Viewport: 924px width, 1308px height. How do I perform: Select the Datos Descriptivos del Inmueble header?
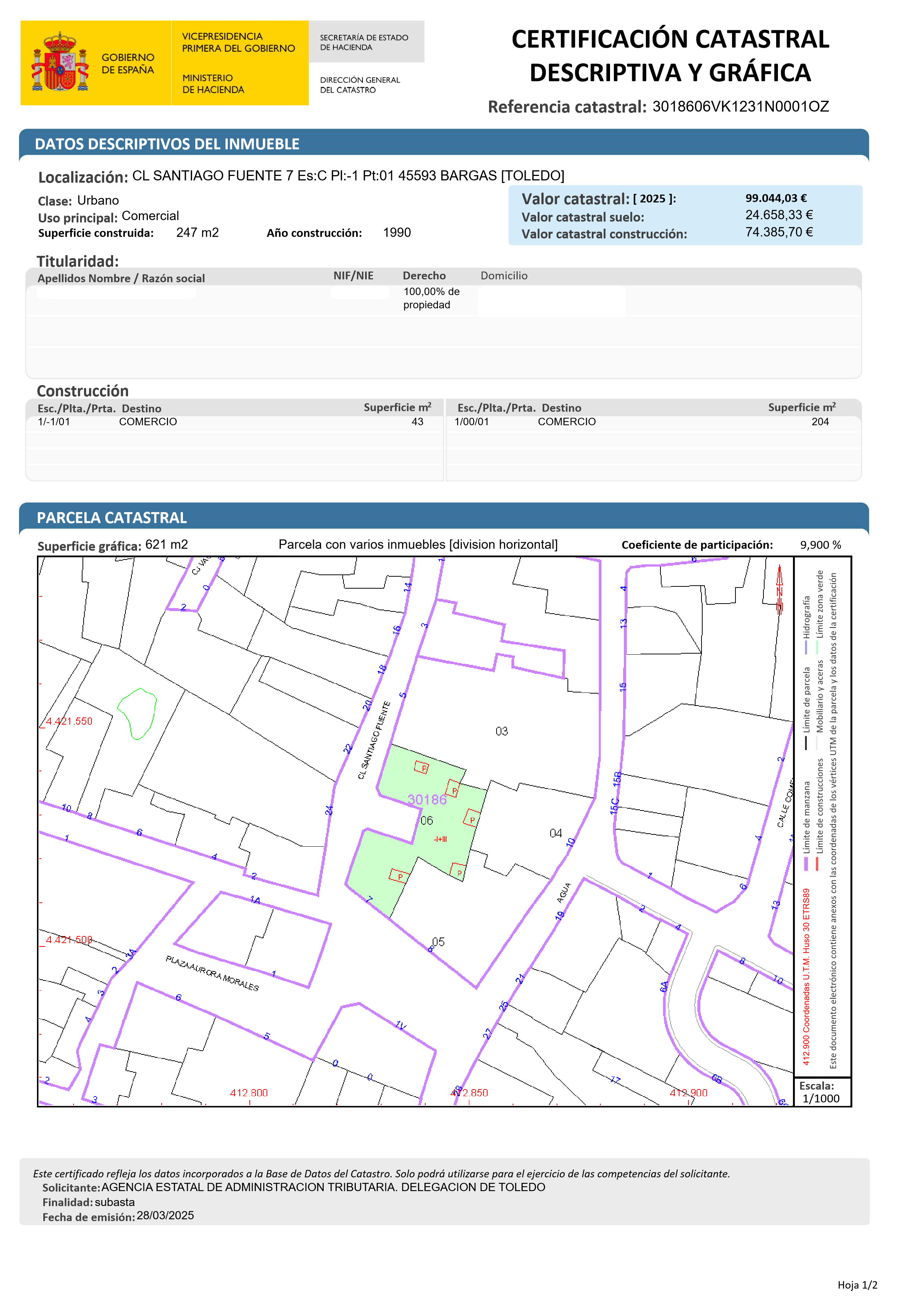point(167,144)
